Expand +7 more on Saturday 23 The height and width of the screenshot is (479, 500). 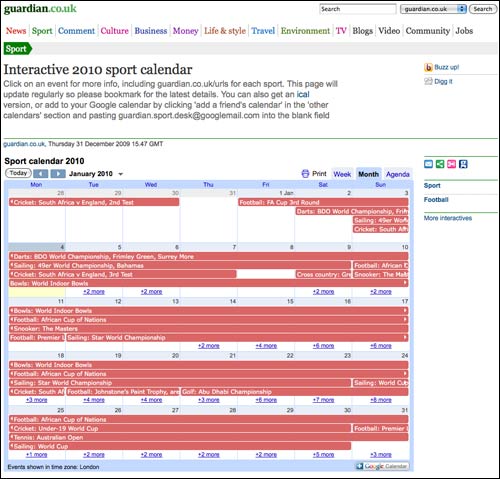coord(323,400)
